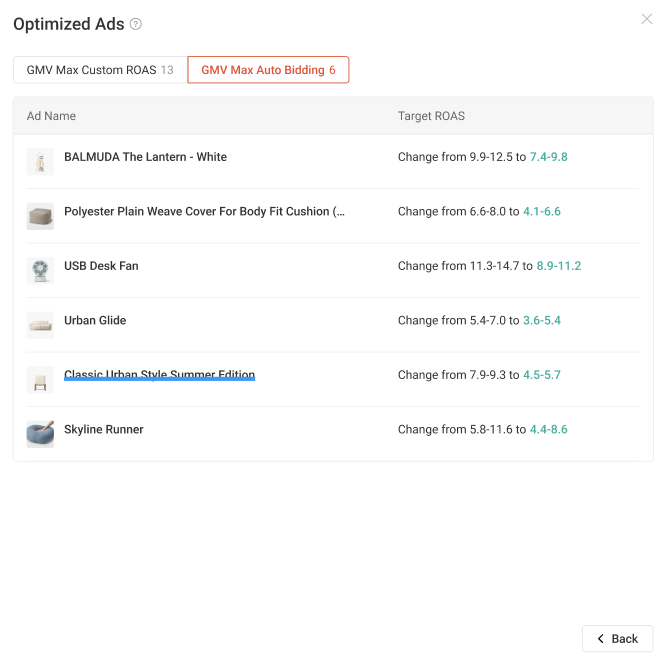The image size is (666, 660).
Task: Click the Skyline Runner blue cushion thumbnail
Action: [40, 434]
